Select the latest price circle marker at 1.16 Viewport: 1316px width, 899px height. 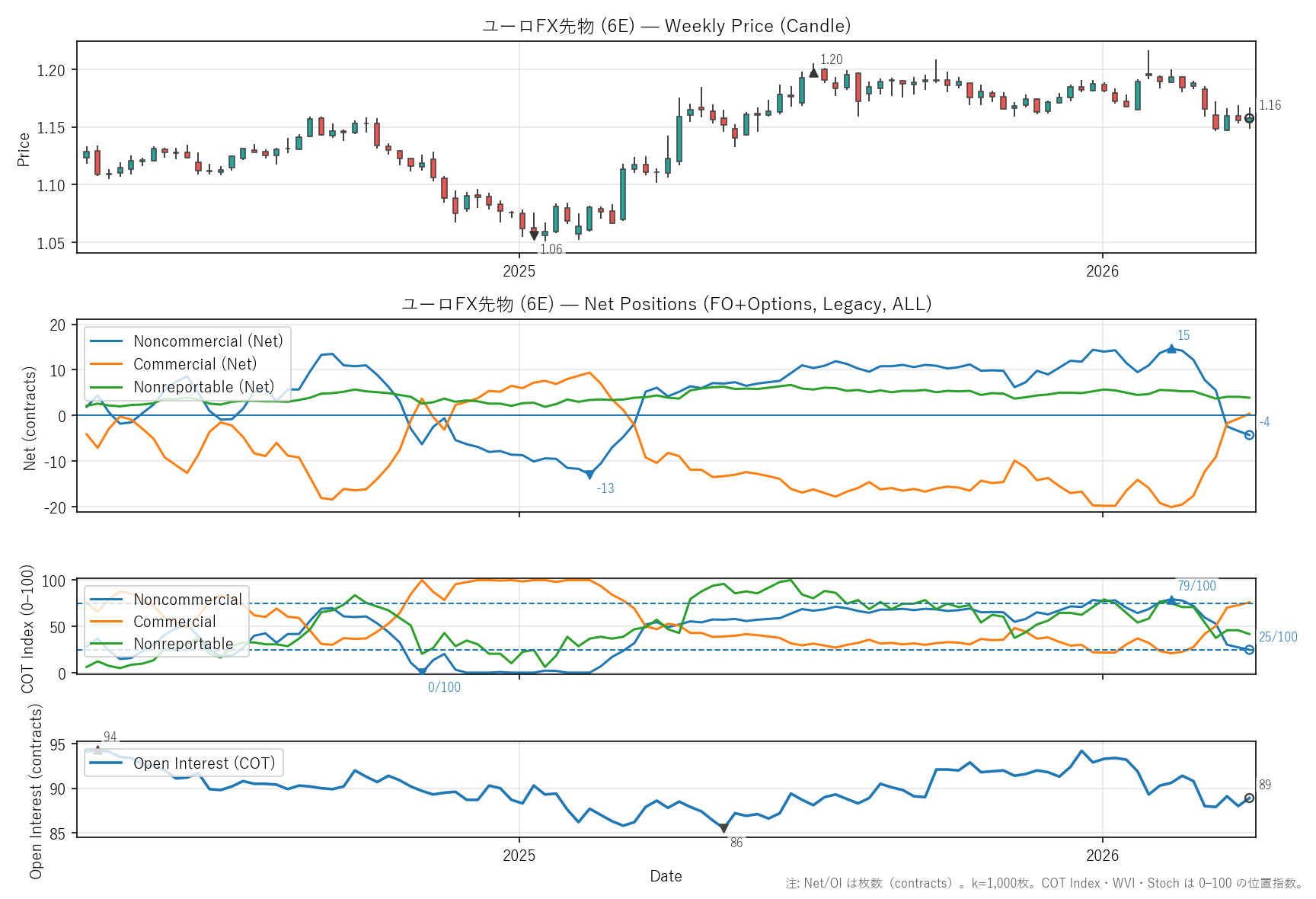click(x=1249, y=118)
